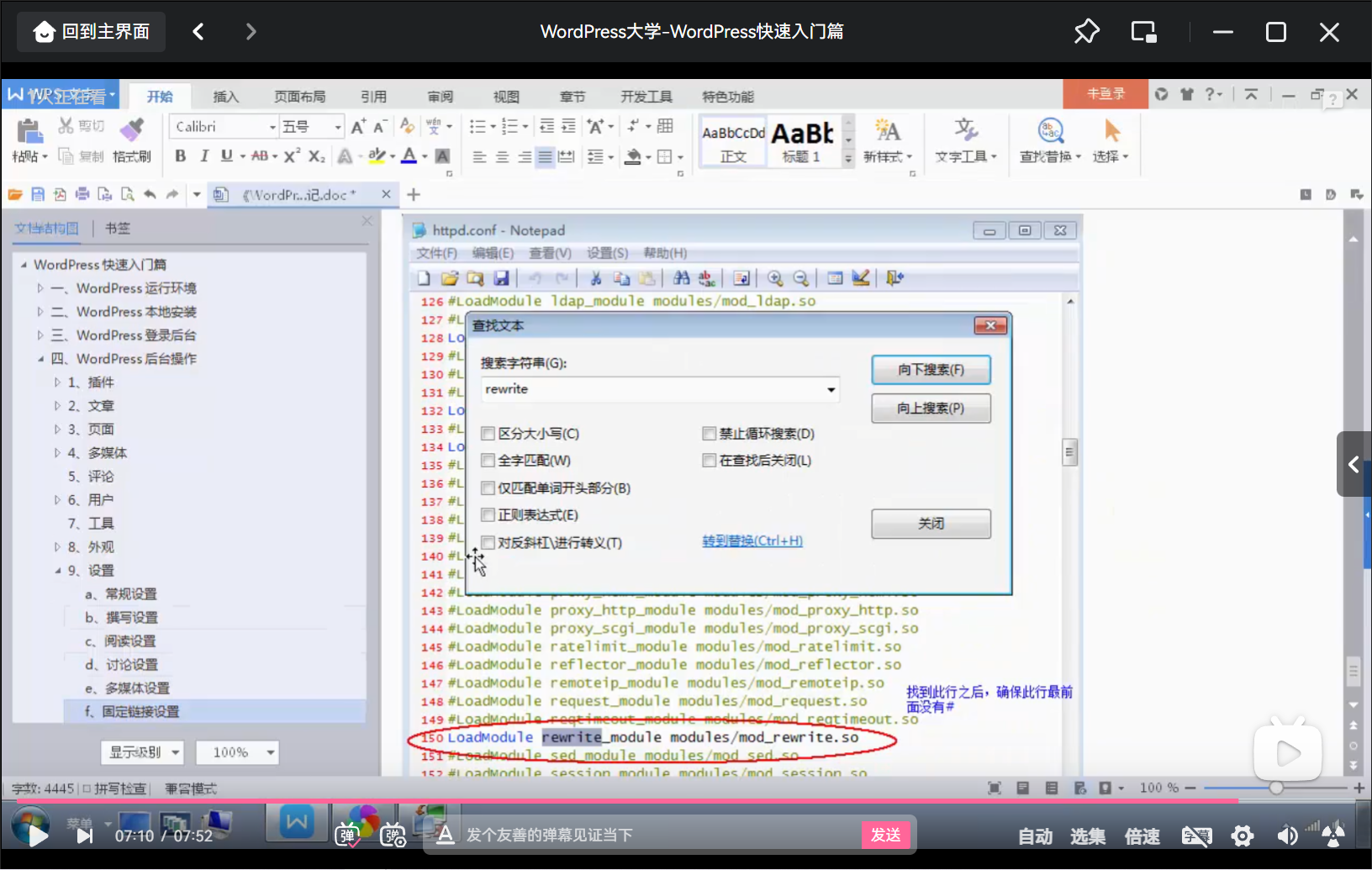This screenshot has height=870, width=1372.
Task: Send the danmaku with 发送 button
Action: (x=886, y=835)
